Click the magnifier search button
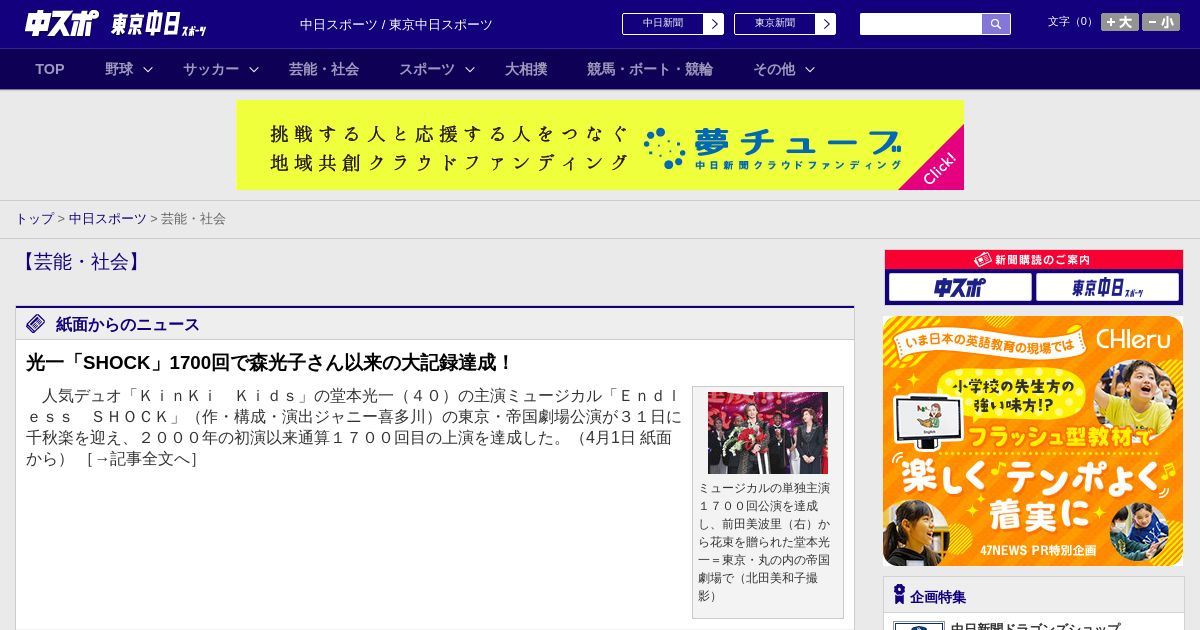 [996, 24]
